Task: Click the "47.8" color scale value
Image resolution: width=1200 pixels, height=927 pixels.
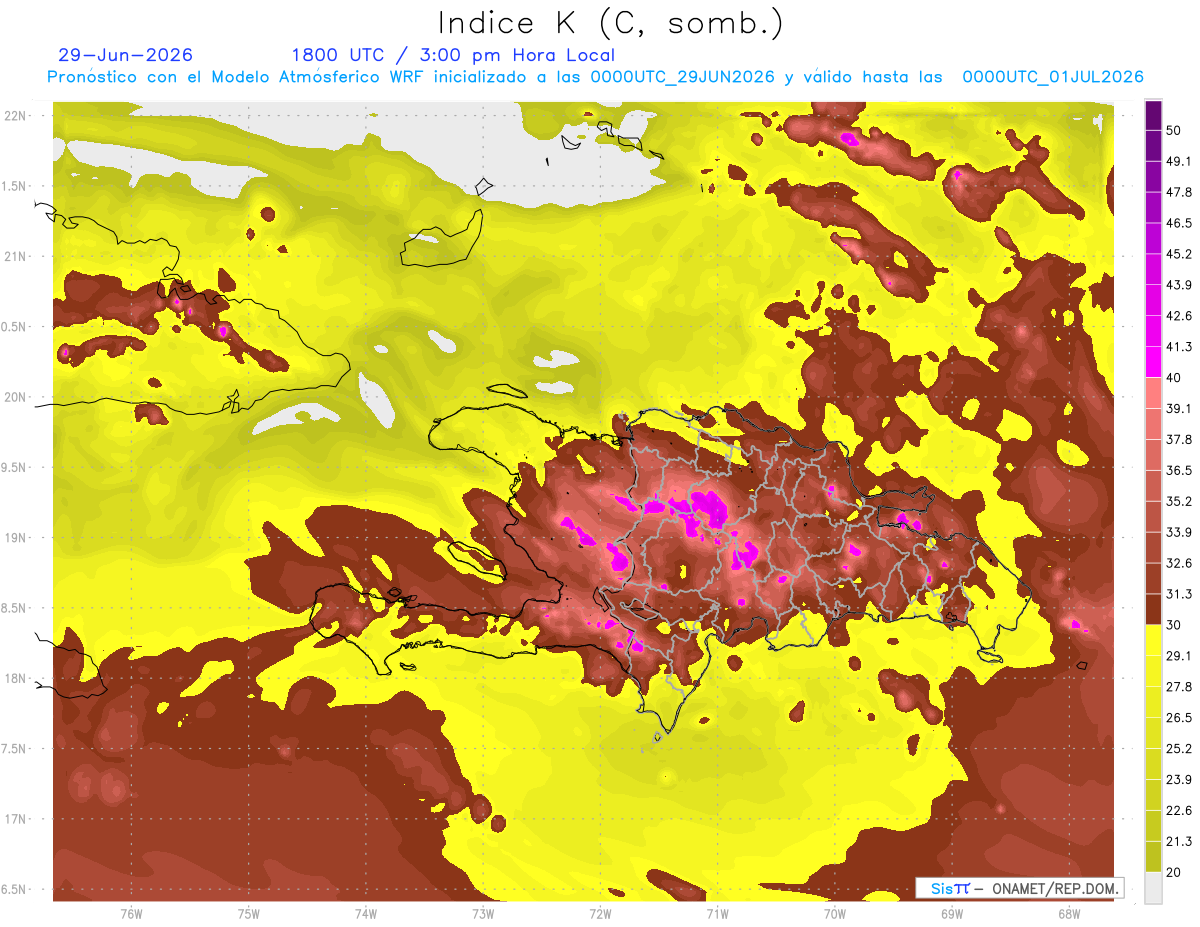Action: click(x=1178, y=192)
